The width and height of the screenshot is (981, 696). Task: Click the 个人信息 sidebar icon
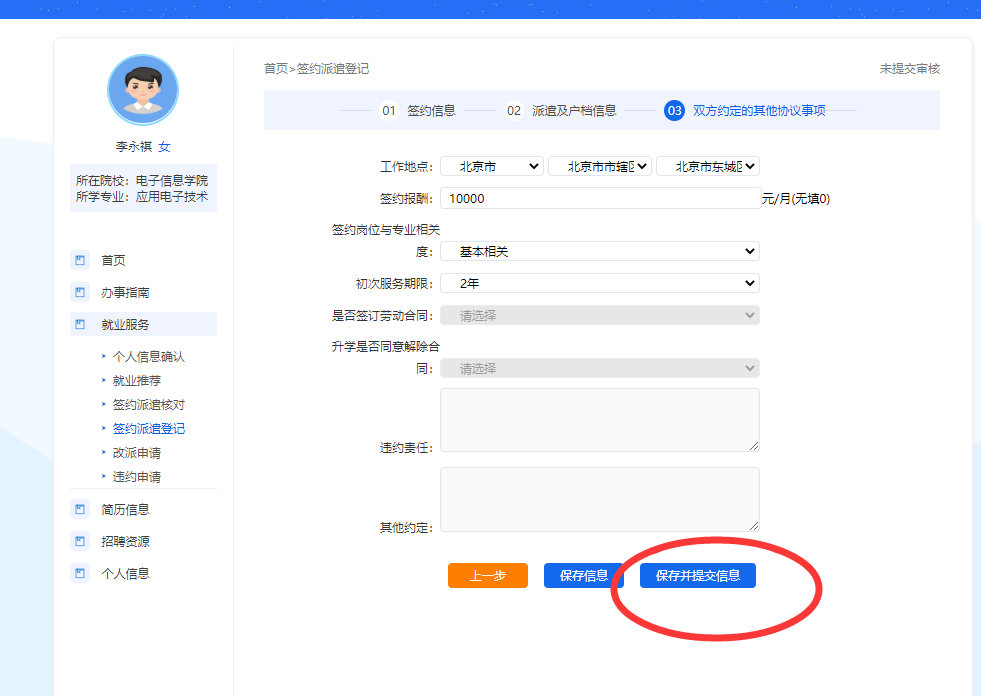tap(80, 573)
